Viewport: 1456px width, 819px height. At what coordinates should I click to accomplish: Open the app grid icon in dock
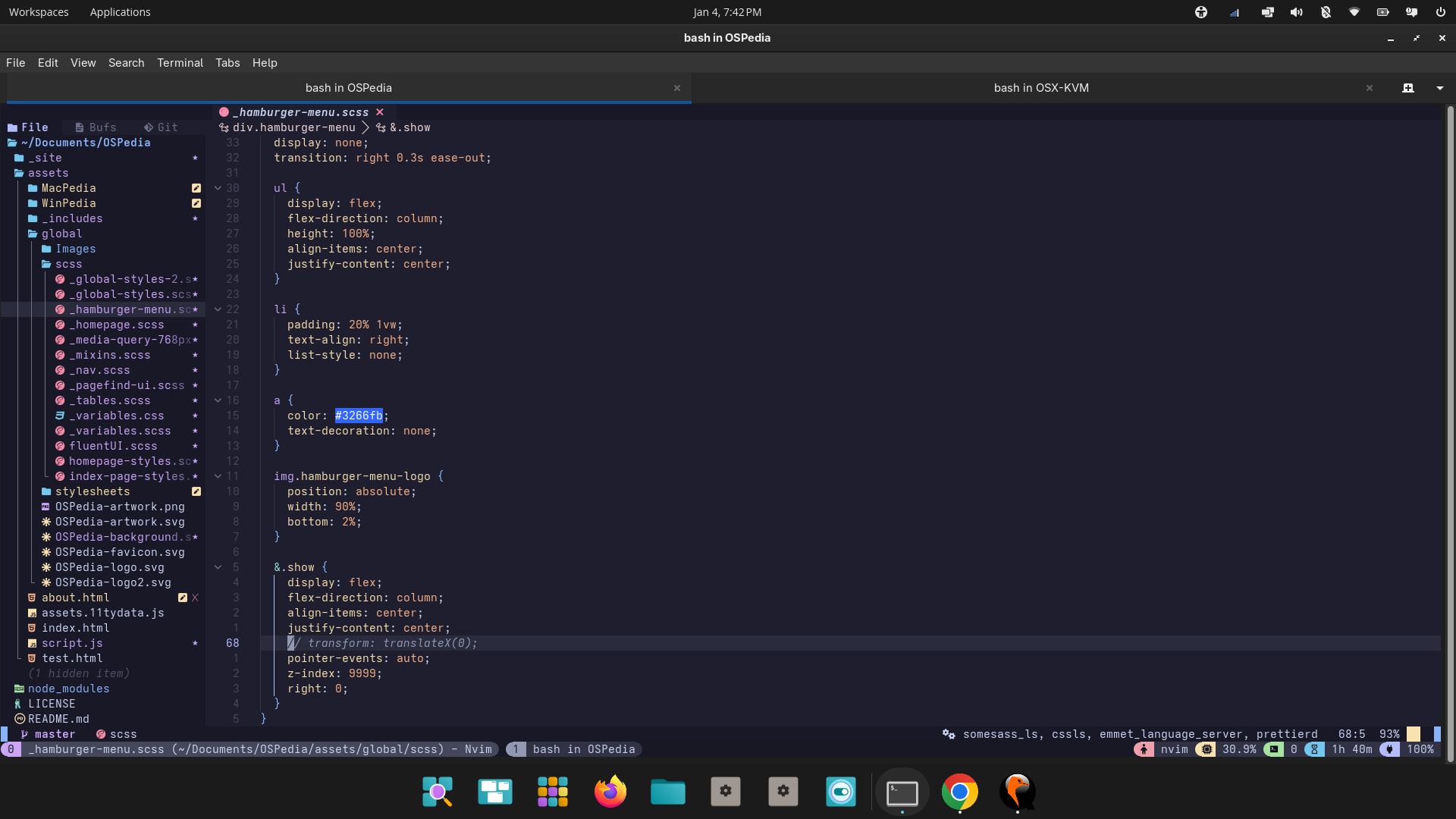click(552, 792)
